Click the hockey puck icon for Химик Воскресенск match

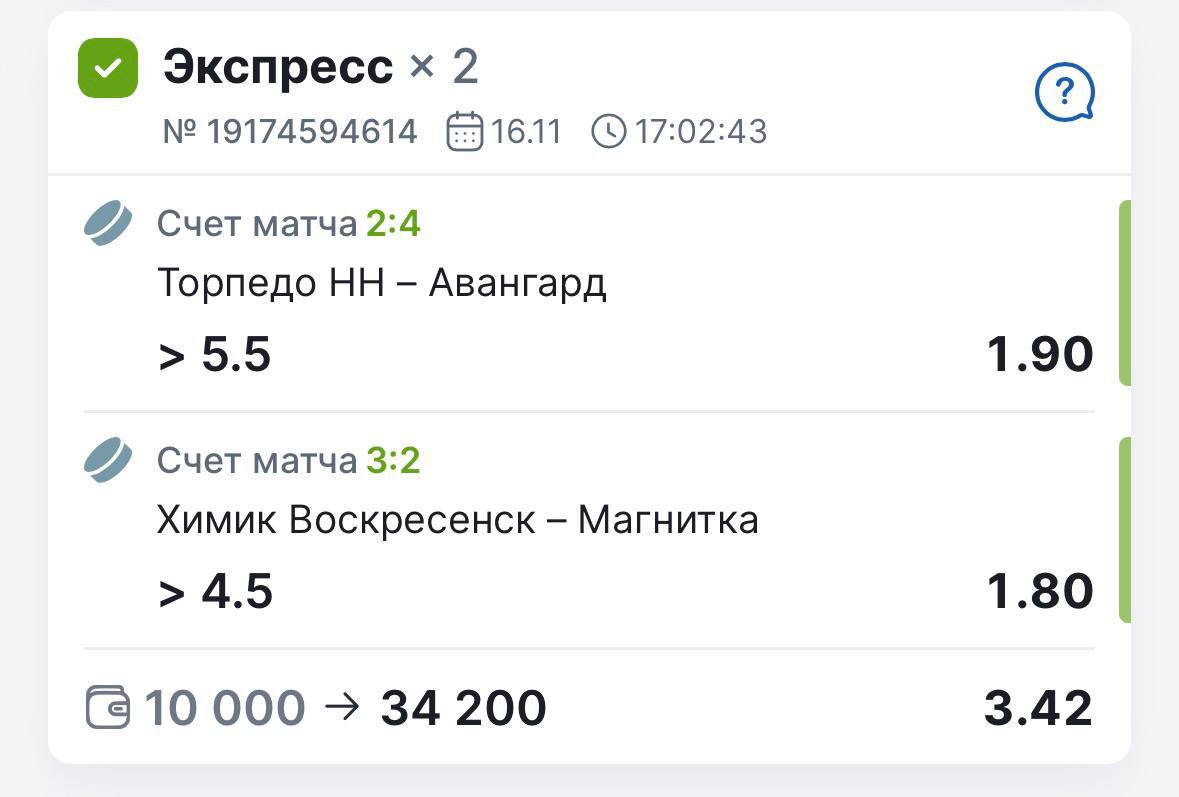point(108,461)
